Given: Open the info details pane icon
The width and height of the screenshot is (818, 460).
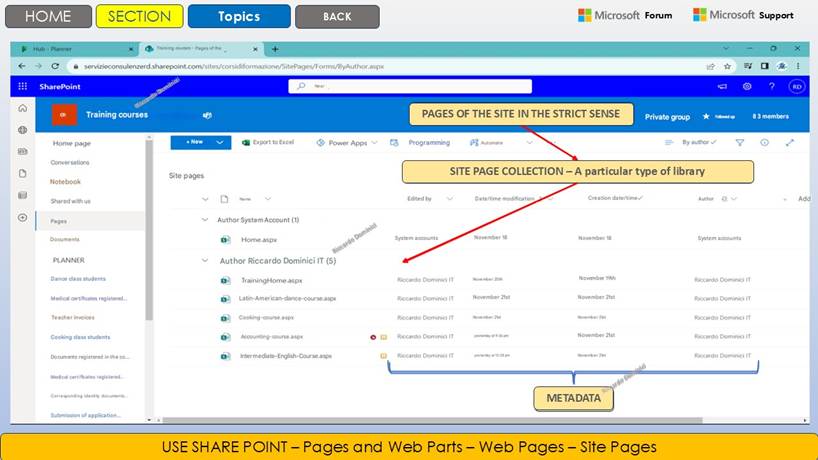Looking at the screenshot, I should pos(764,143).
